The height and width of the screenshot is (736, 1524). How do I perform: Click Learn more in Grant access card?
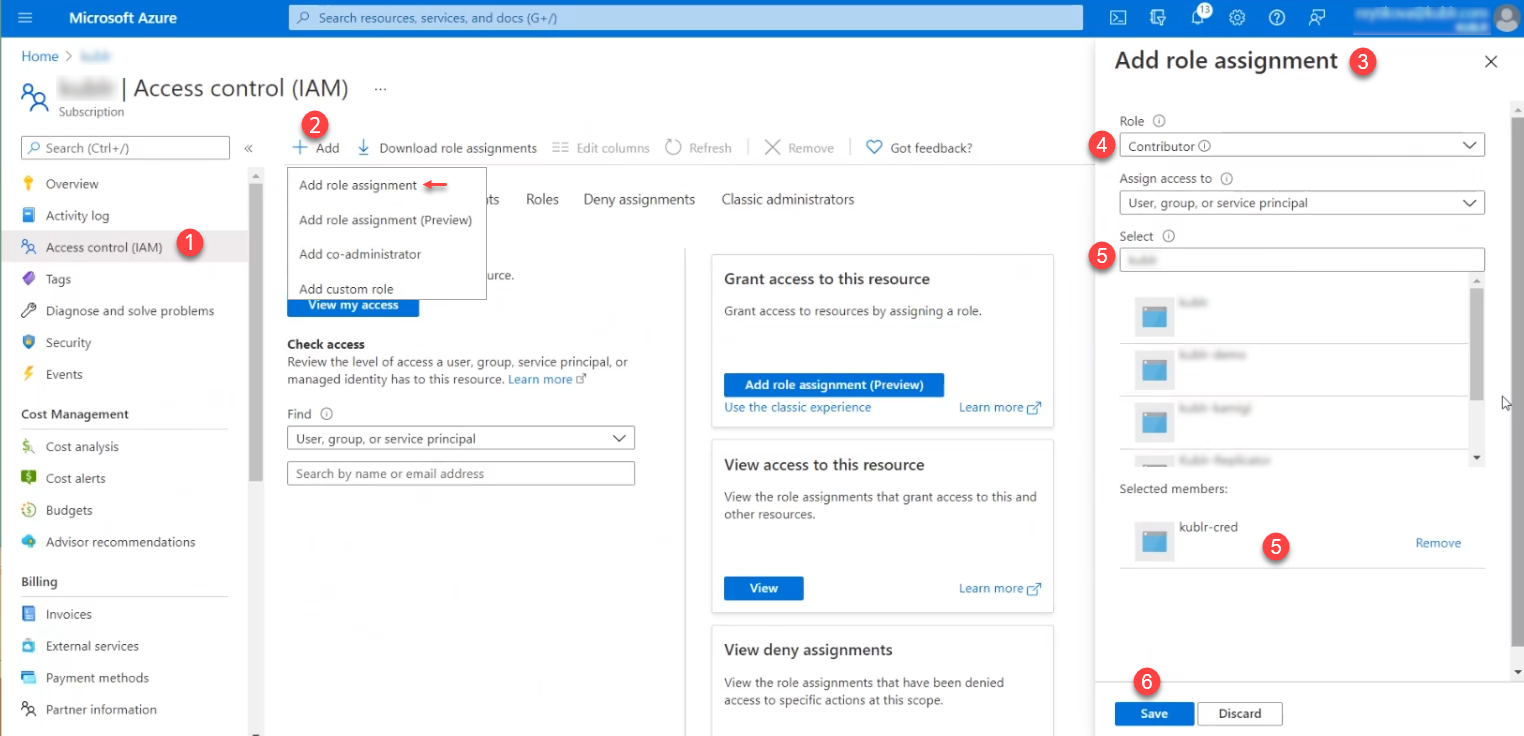click(1000, 407)
